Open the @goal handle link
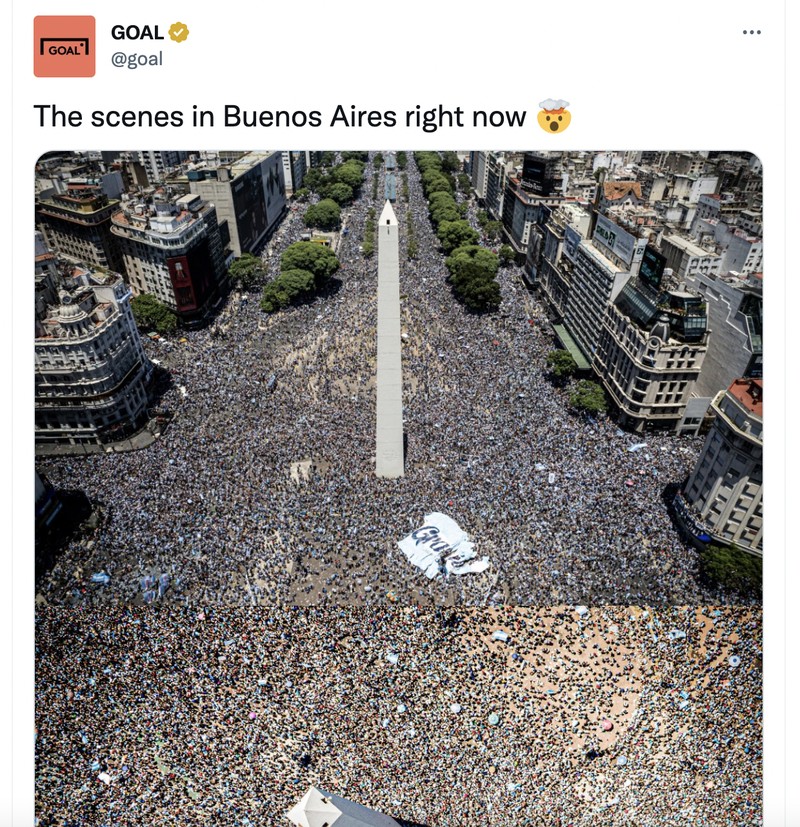 pyautogui.click(x=137, y=59)
